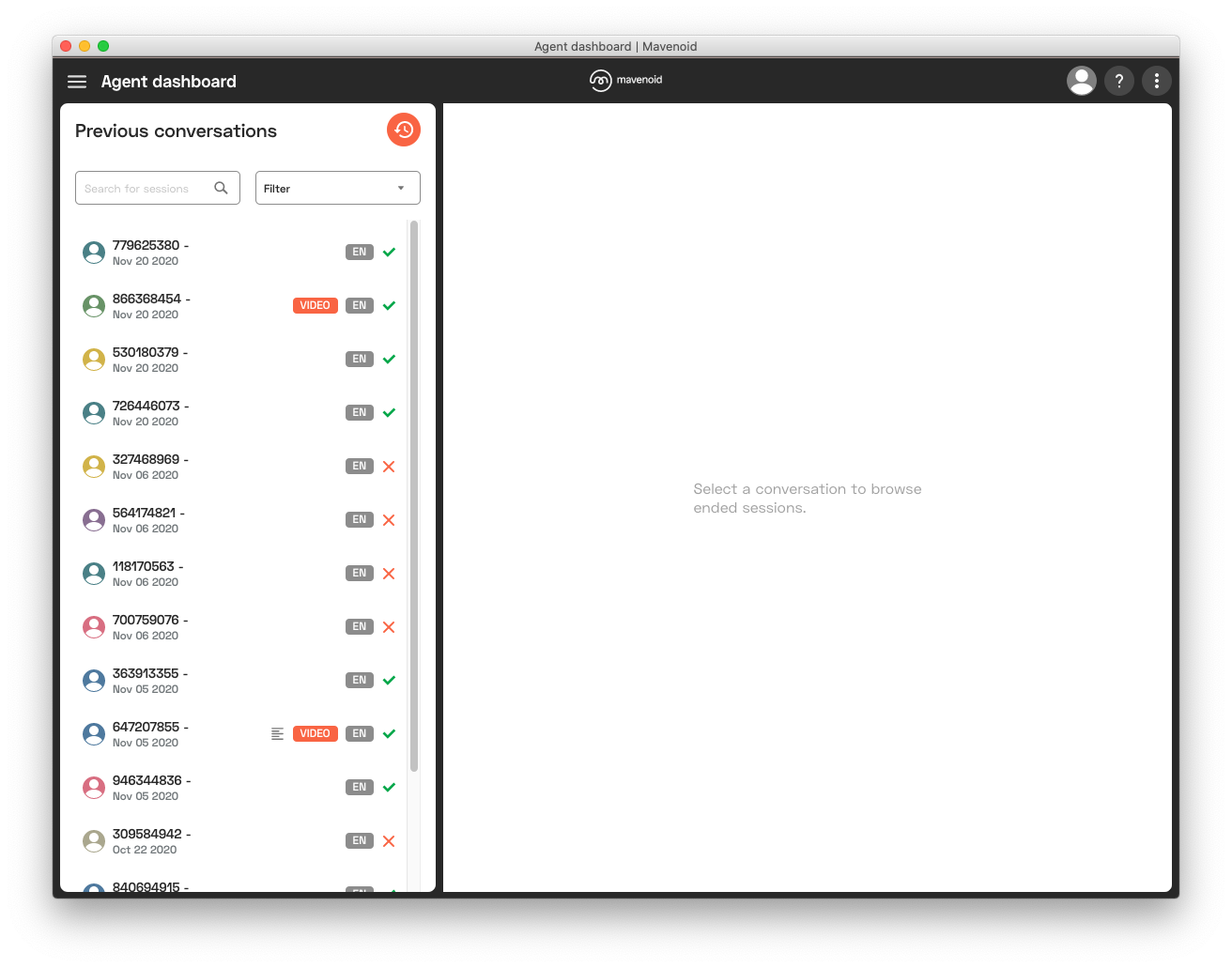Click the conversation list scrollbar
Screen dimensions: 1232x968
[x=414, y=496]
